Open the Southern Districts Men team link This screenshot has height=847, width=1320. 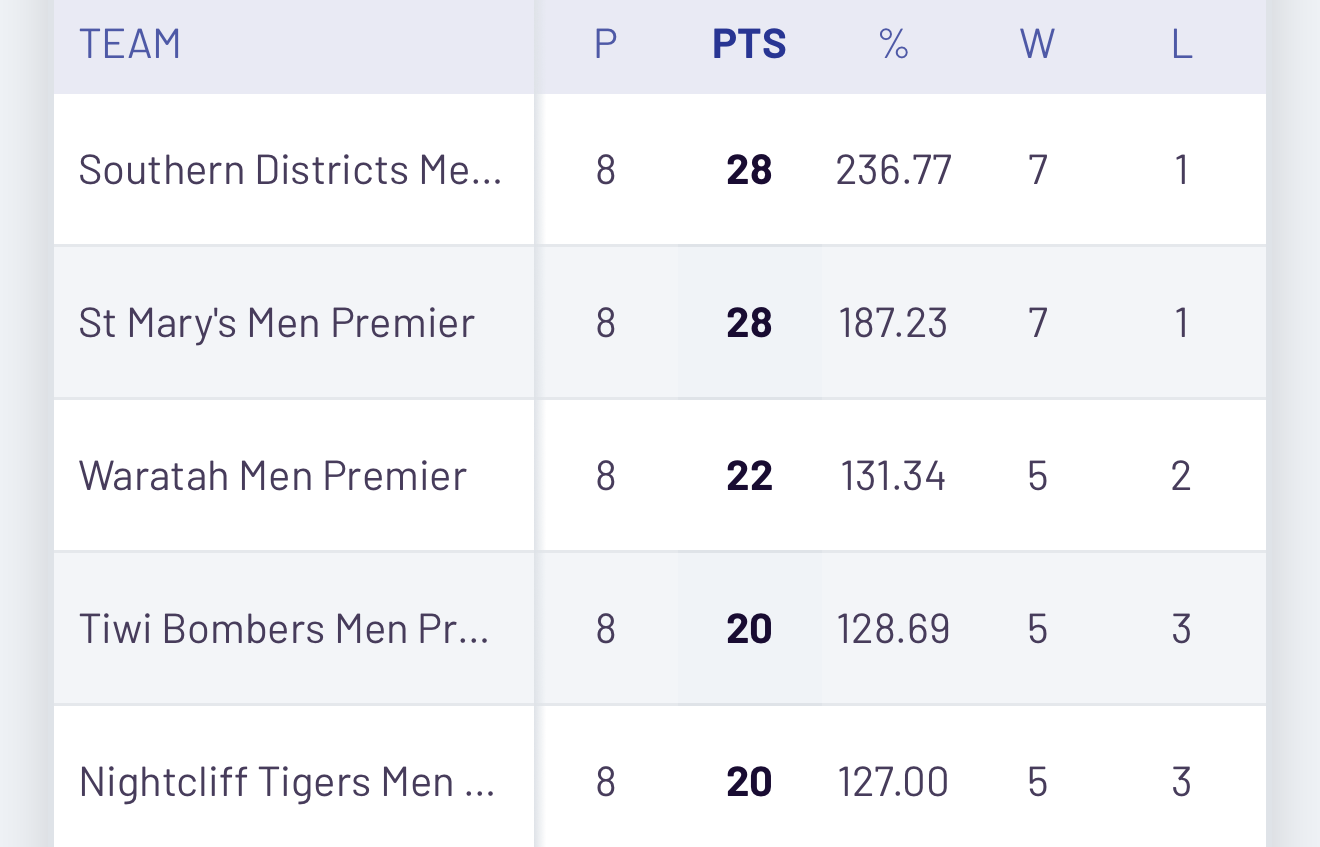click(290, 170)
